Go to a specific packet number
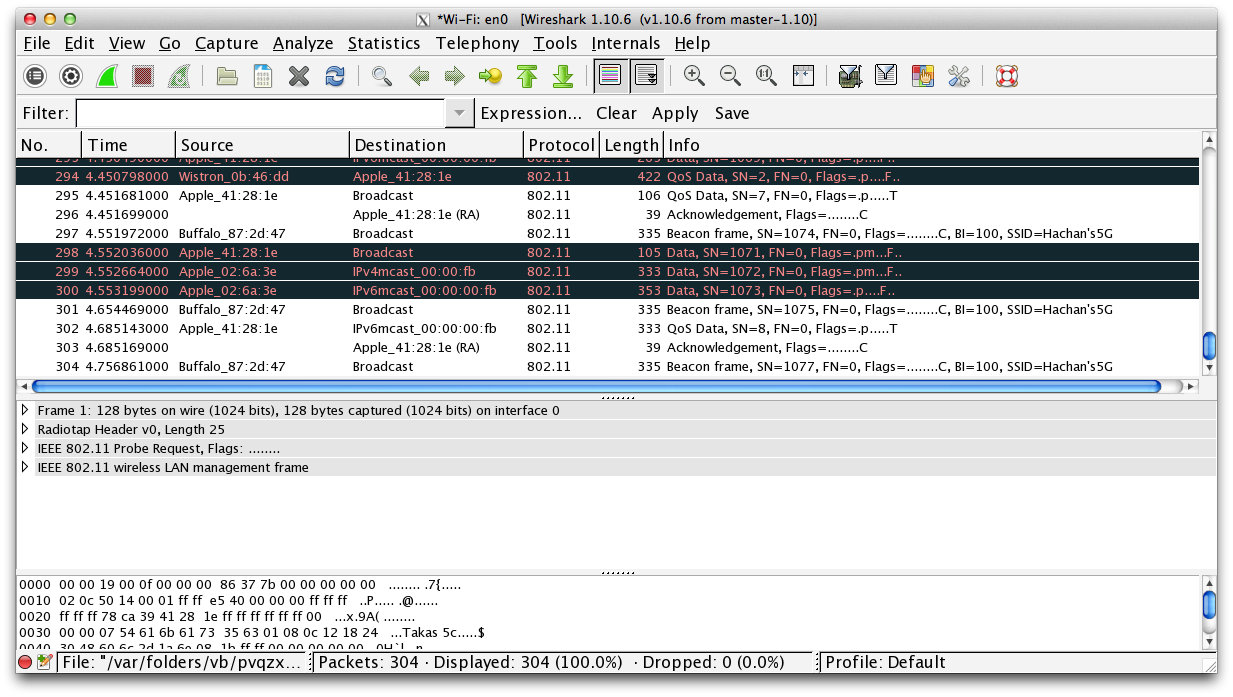 coord(491,76)
